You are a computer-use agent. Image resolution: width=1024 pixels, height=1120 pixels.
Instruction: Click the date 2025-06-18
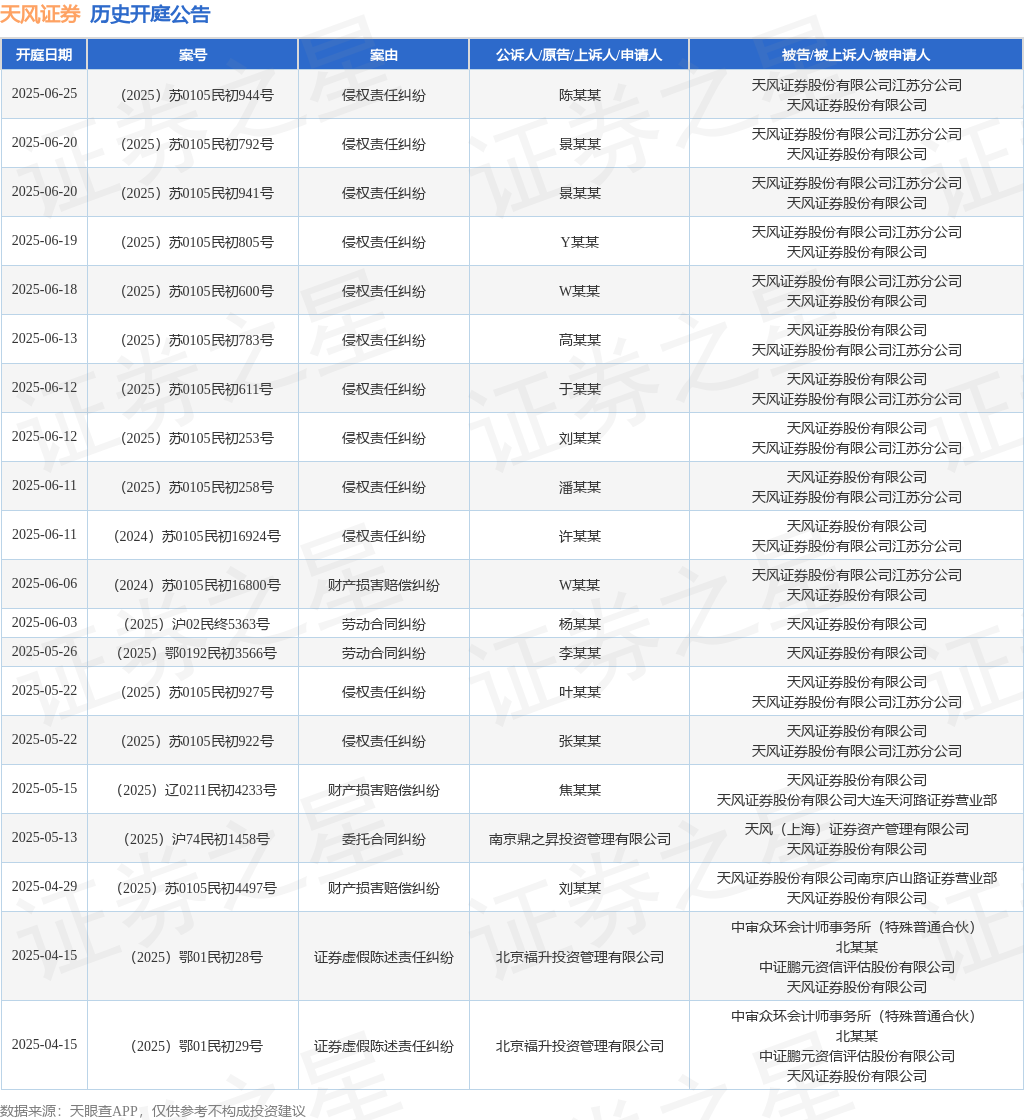pos(44,290)
